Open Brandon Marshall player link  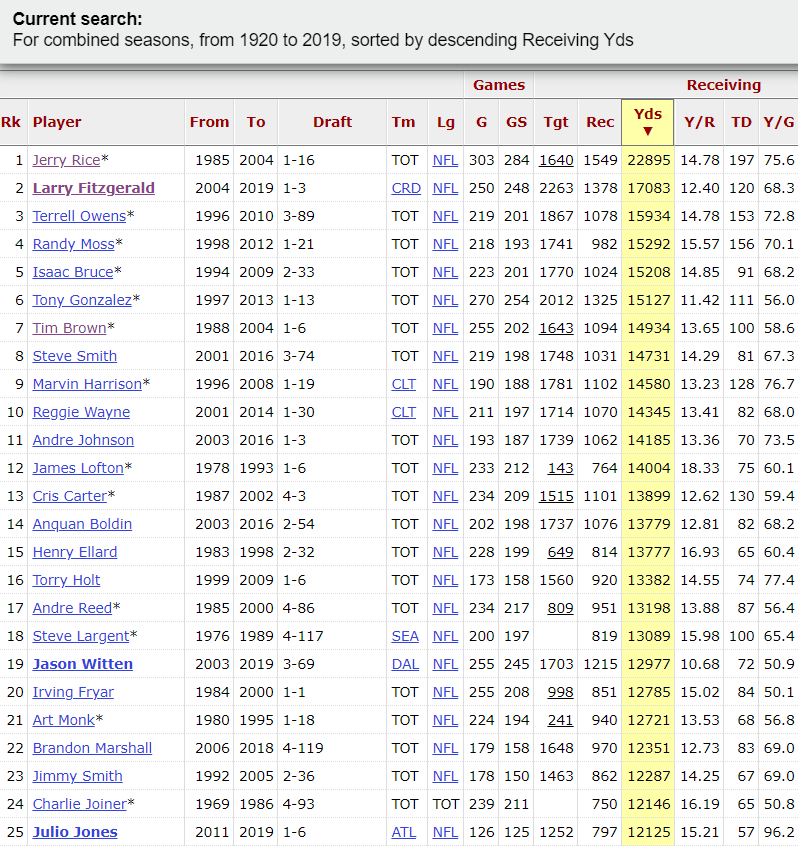(92, 749)
